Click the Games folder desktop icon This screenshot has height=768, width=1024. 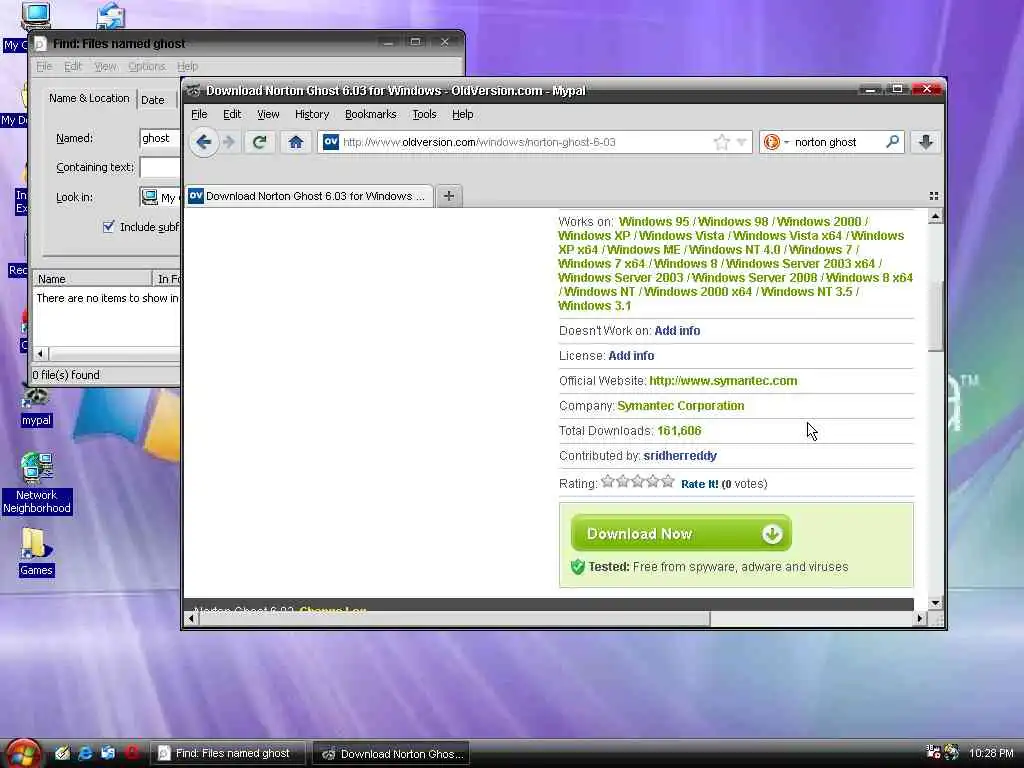[36, 552]
